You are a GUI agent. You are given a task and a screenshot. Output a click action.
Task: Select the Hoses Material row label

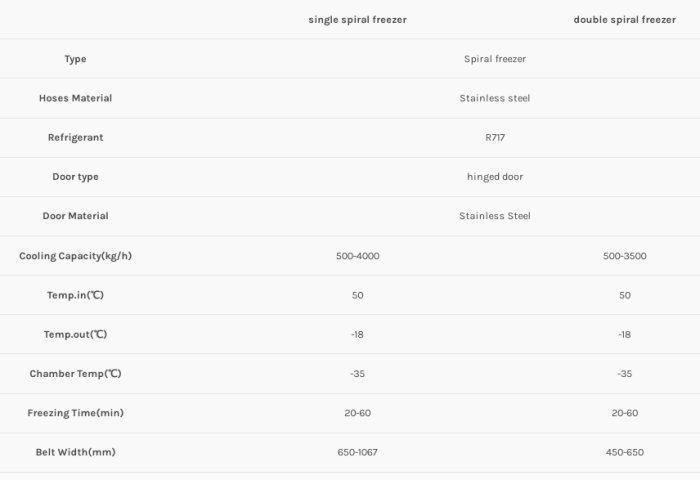(x=75, y=98)
